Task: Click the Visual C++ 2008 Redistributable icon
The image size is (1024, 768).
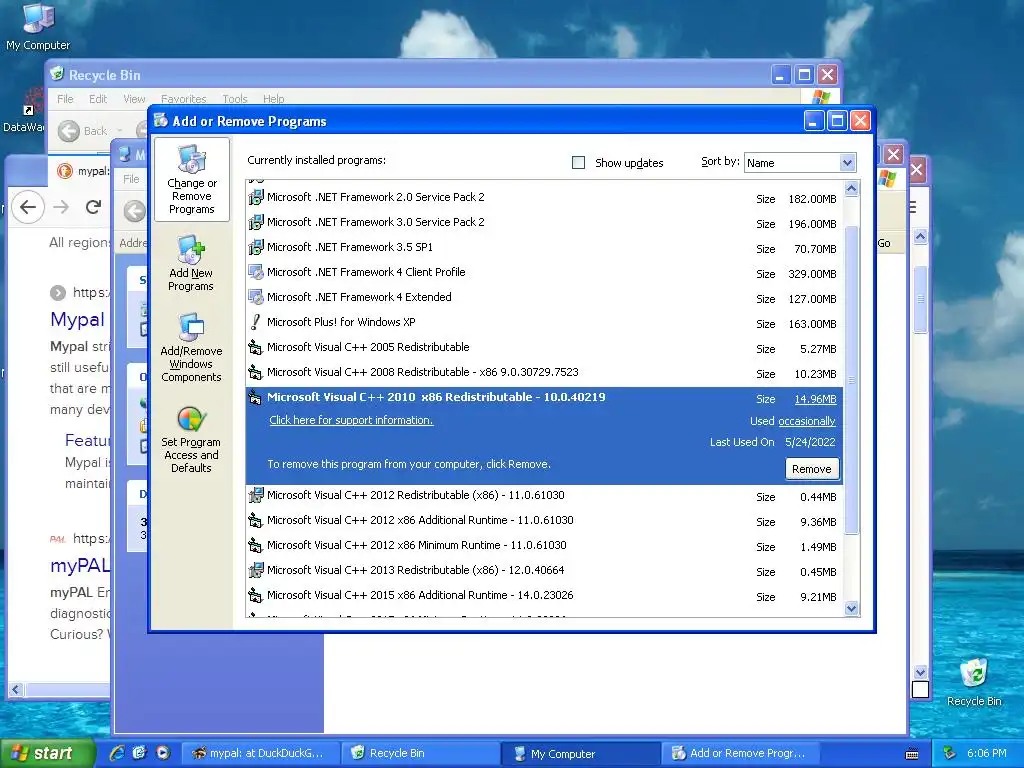Action: click(256, 372)
